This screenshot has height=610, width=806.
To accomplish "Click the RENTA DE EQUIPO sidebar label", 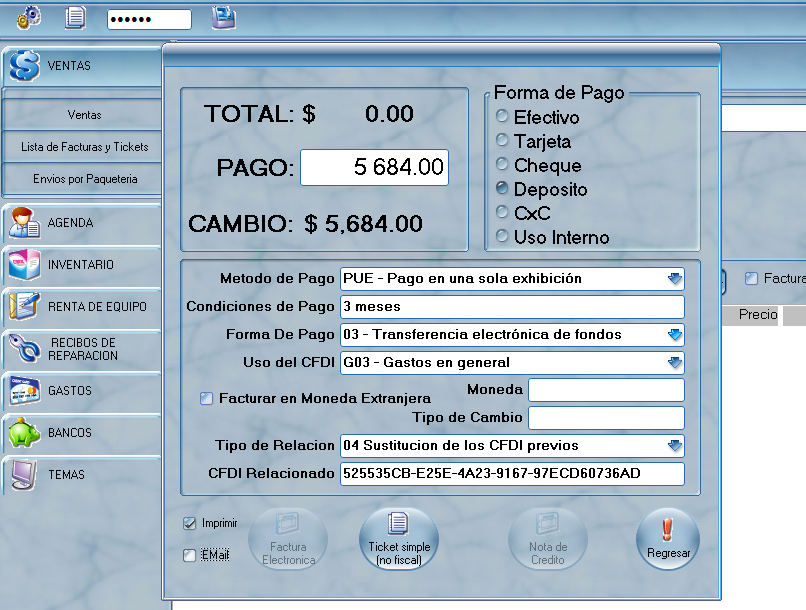I will click(97, 307).
